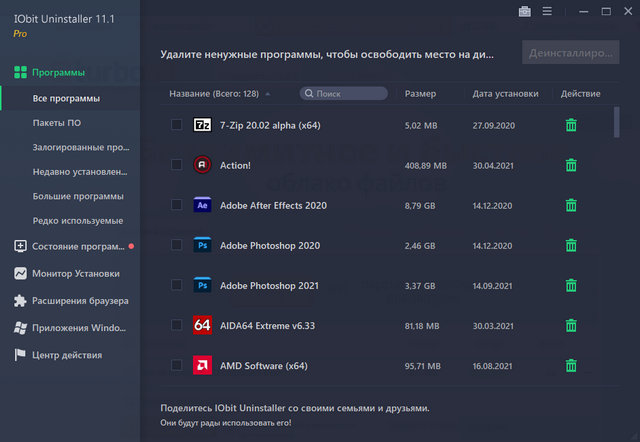Screen dimensions: 640x442
Task: Expand Состояние программ section
Action: click(70, 246)
